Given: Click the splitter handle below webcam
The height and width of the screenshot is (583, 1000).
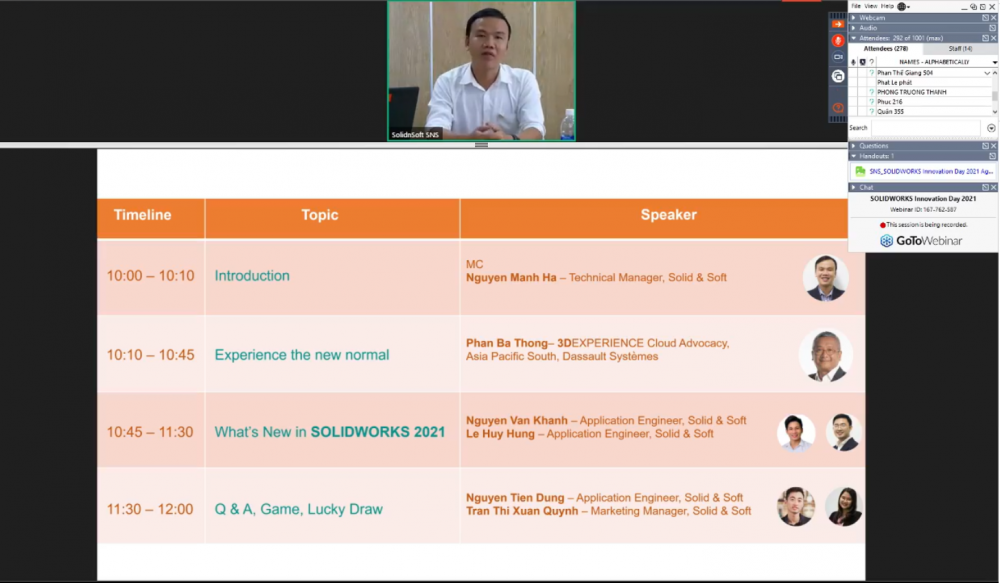Looking at the screenshot, I should click(x=482, y=145).
